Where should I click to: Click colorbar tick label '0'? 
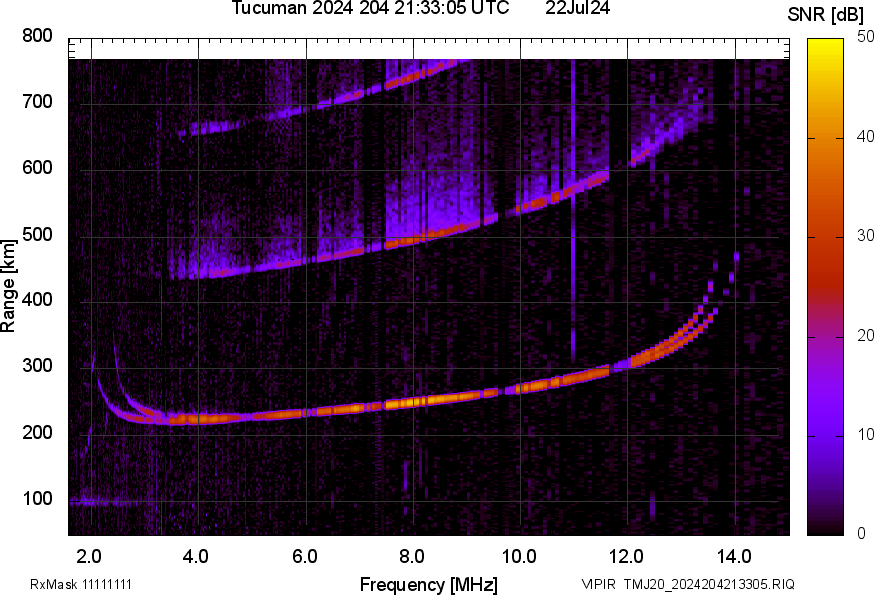[x=861, y=534]
